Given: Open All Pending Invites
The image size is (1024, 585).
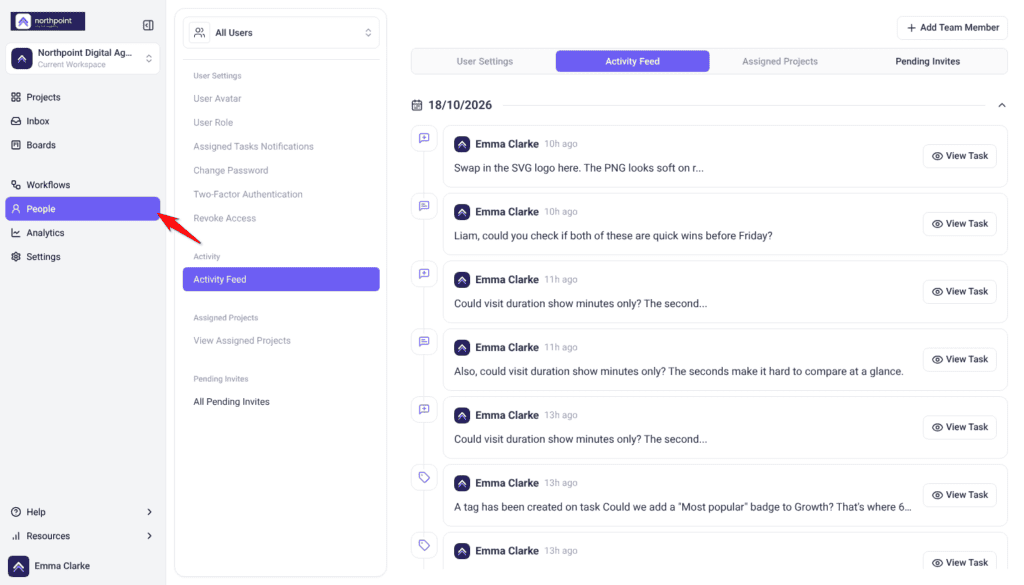Looking at the screenshot, I should 231,402.
